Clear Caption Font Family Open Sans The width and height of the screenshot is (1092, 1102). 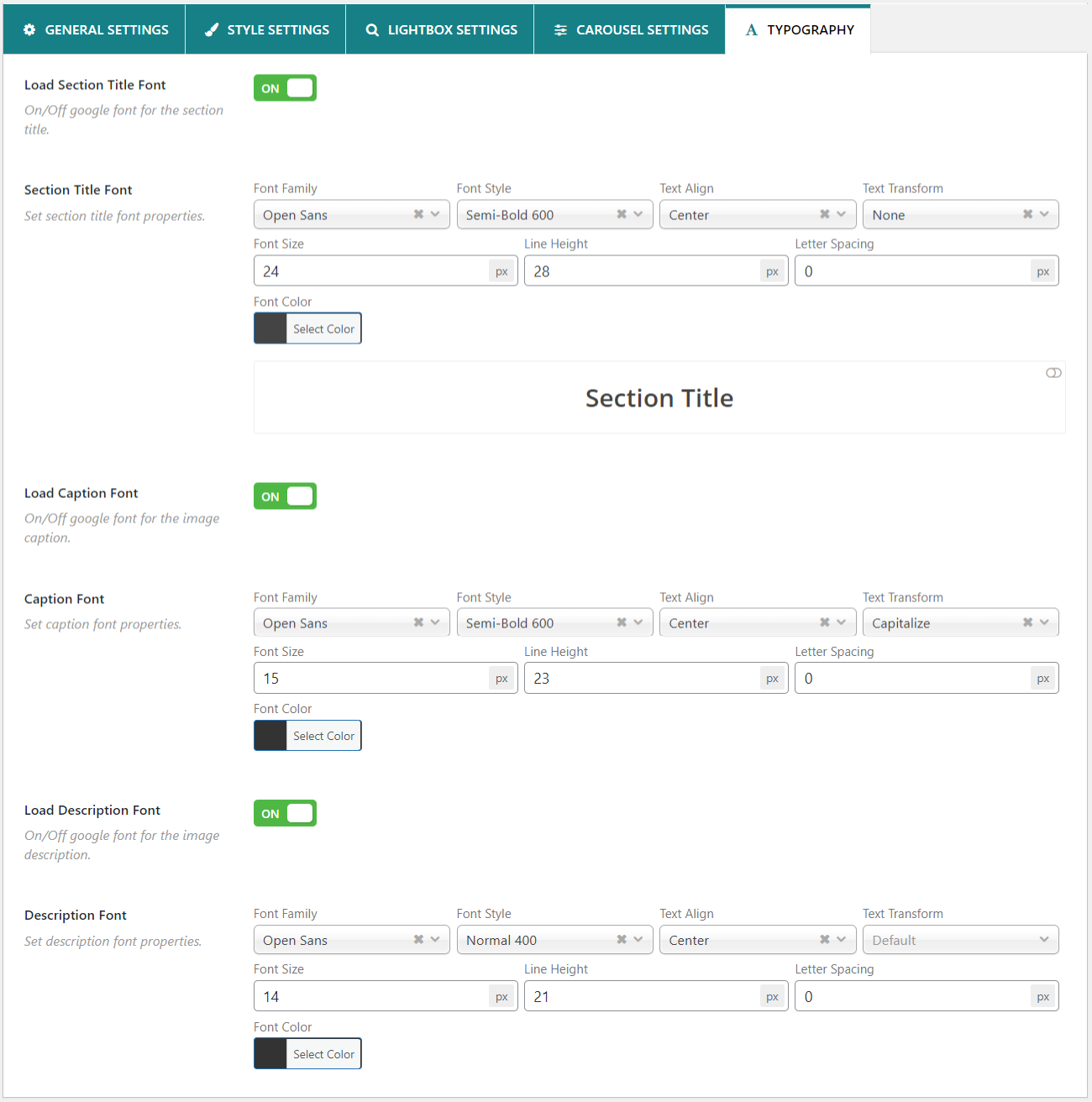click(x=418, y=622)
